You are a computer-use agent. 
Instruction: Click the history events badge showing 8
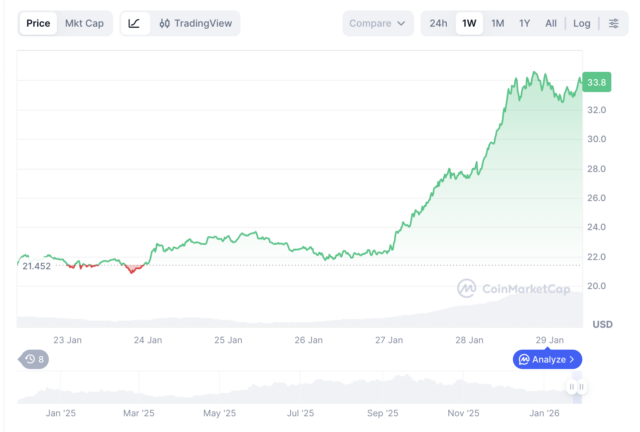pos(36,359)
